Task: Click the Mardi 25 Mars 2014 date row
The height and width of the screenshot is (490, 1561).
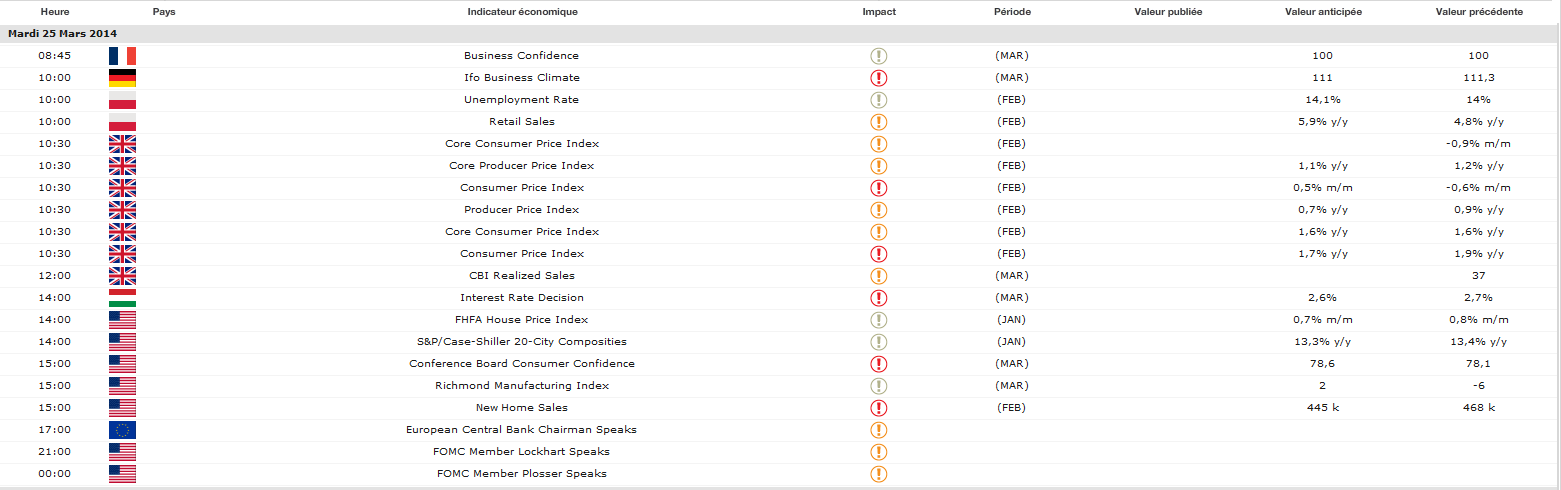Action: tap(62, 34)
